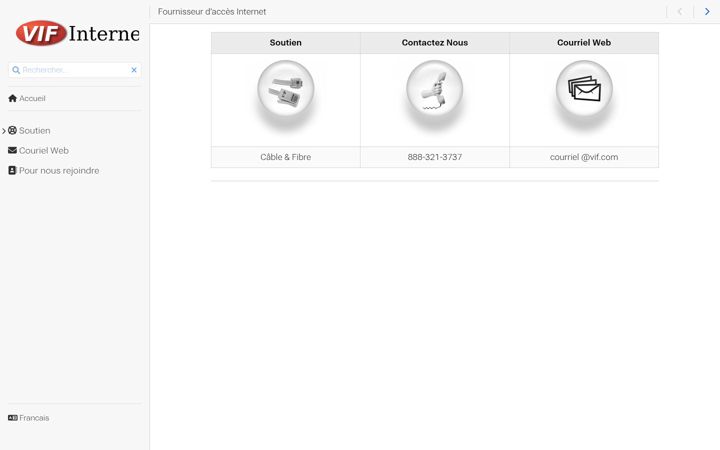The image size is (720, 450).
Task: Click phone number 888-321-3737
Action: (x=435, y=157)
